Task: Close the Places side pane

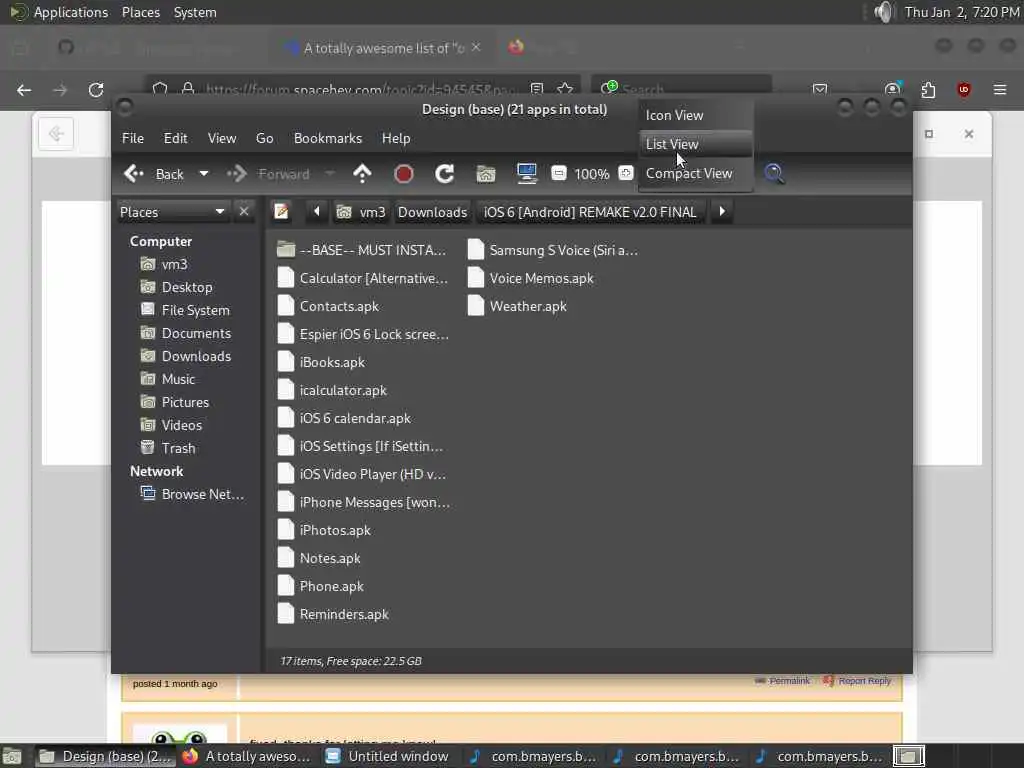Action: pyautogui.click(x=244, y=212)
